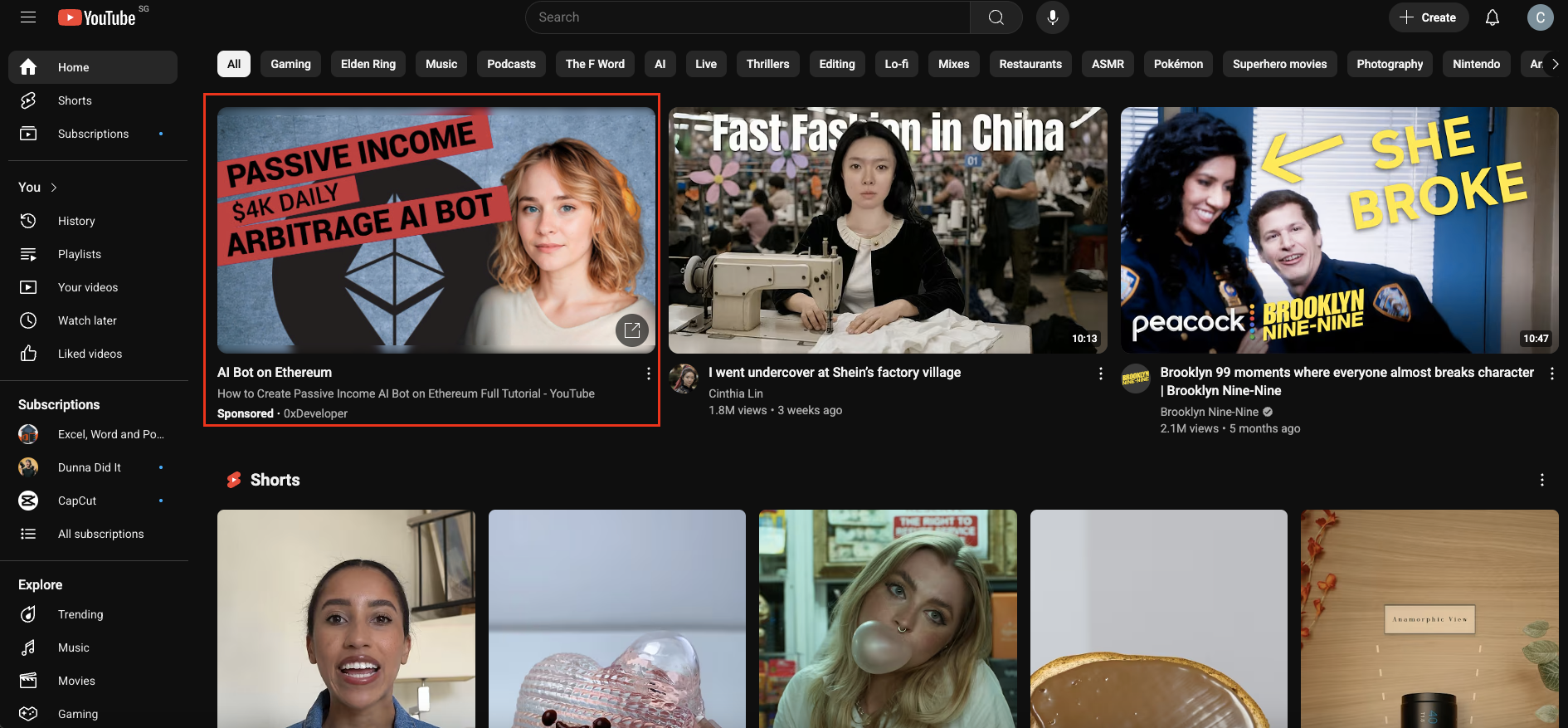Viewport: 1568px width, 728px height.
Task: Open Brooklyn Nine-Nine channel avatar
Action: 1136,379
